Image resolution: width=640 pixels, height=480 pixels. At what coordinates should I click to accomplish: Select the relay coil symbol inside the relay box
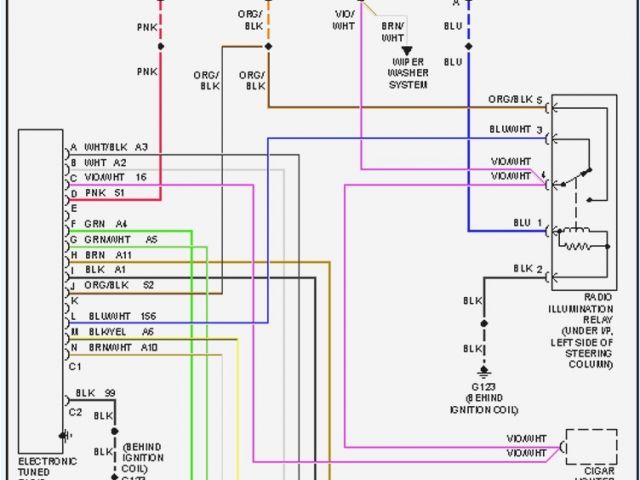(x=578, y=240)
